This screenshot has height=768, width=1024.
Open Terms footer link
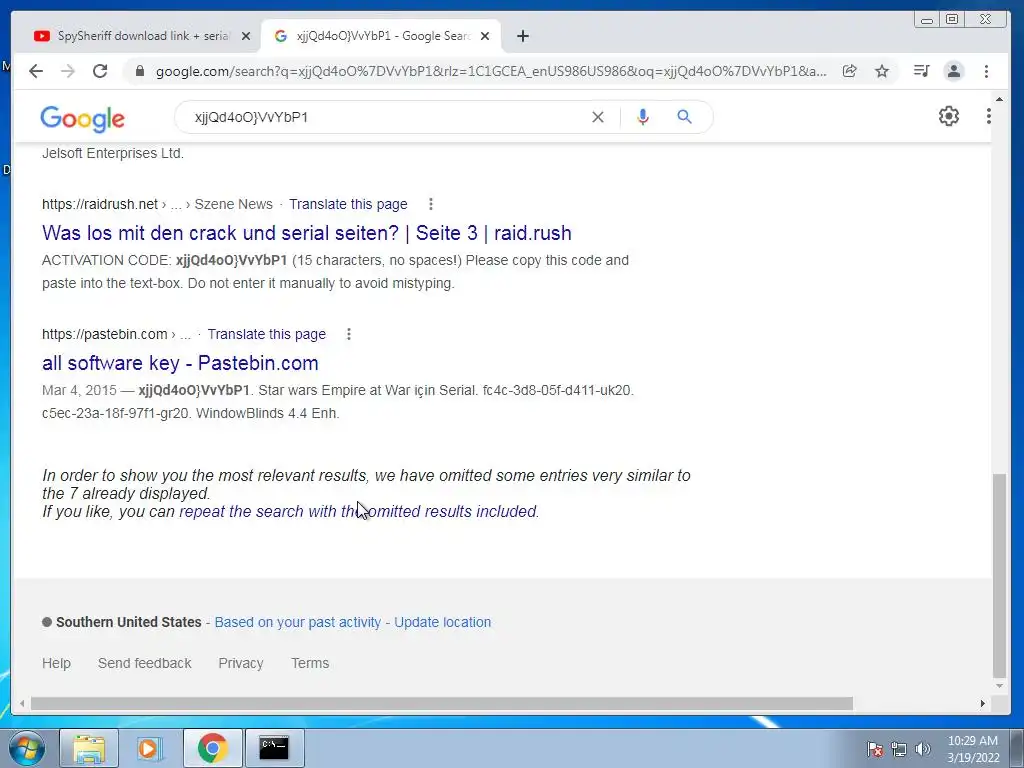tap(310, 664)
